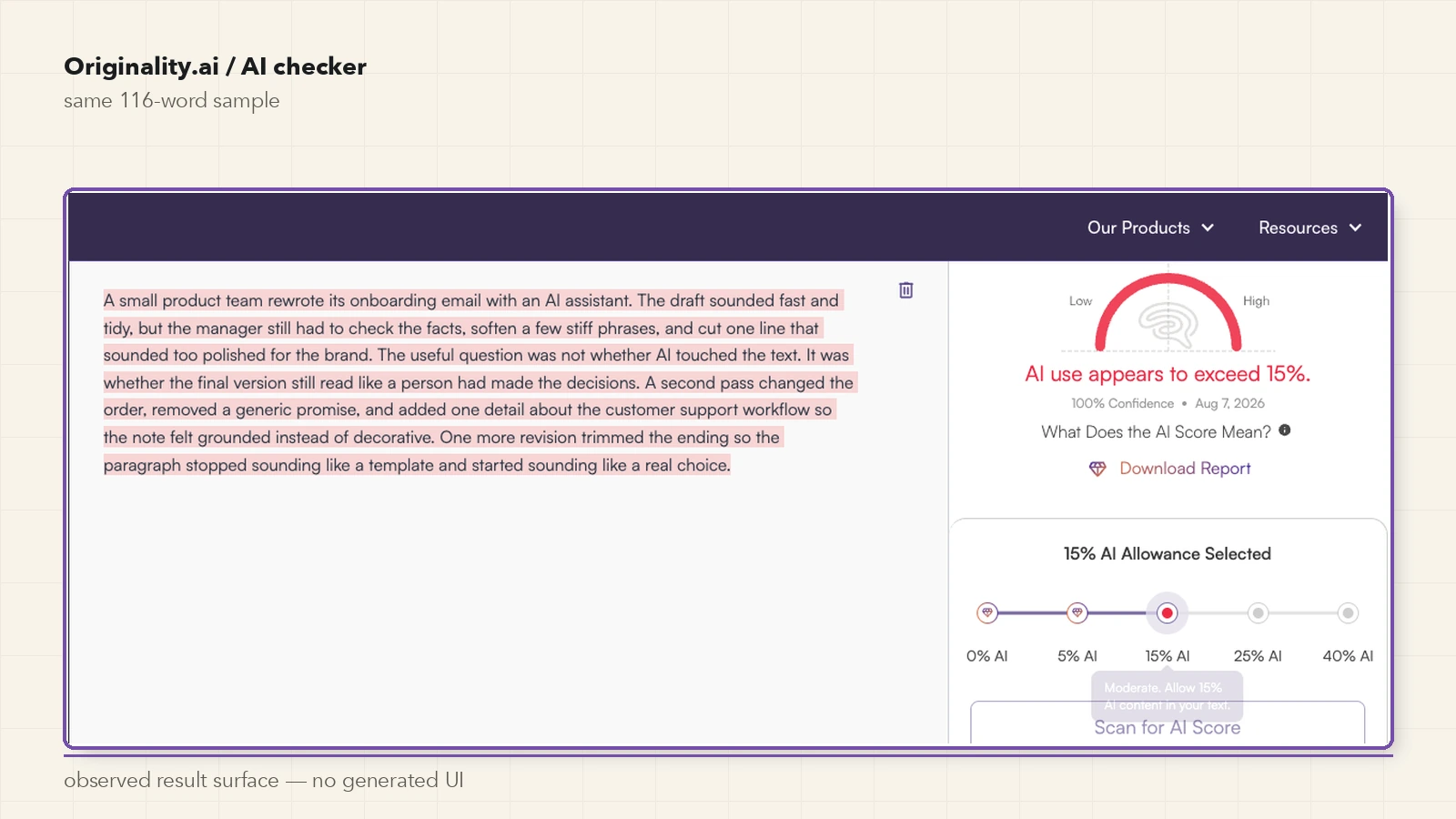The height and width of the screenshot is (819, 1456).
Task: Click '15% AI Allowance Selected' heading
Action: click(x=1168, y=554)
